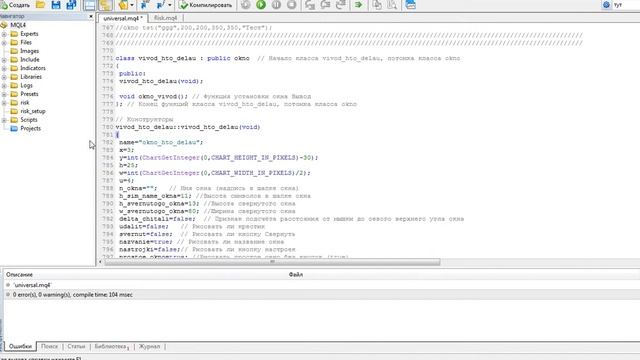Viewport: 640px width, 360px height.
Task: Click the Описание column header
Action: [x=19, y=275]
